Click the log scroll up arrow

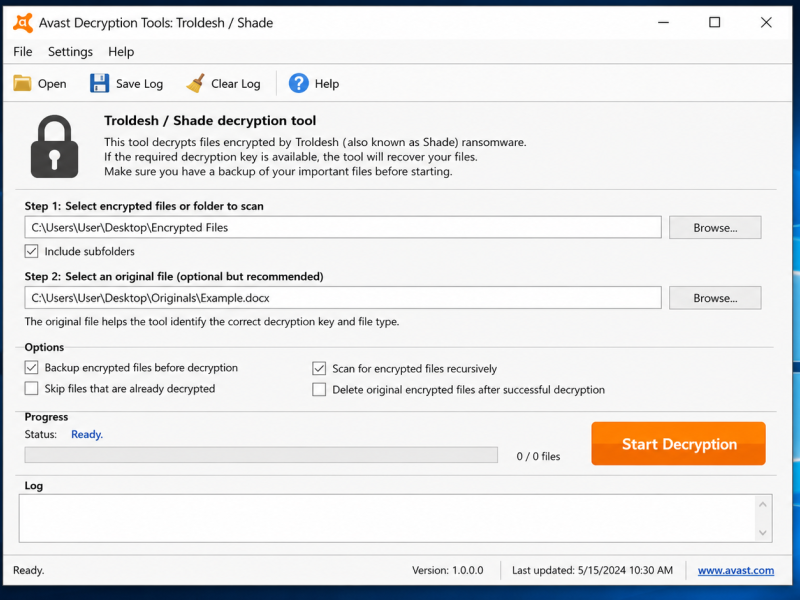(763, 505)
